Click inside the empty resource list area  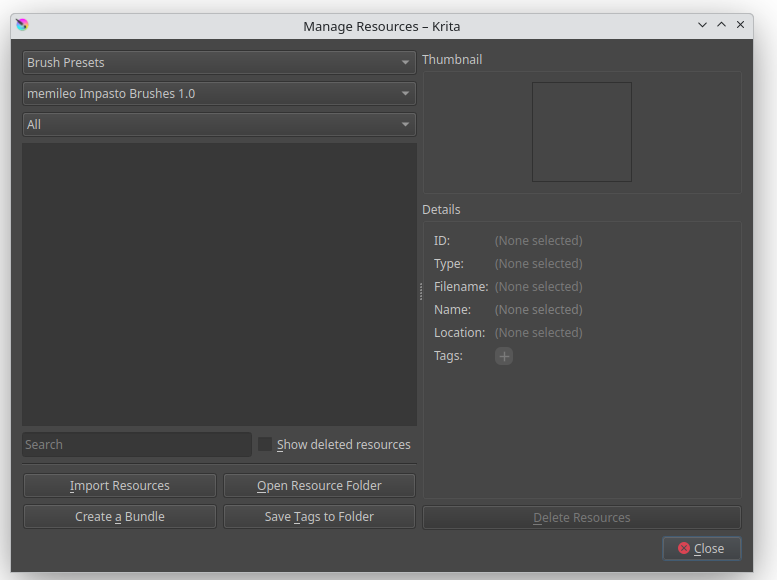coord(219,284)
